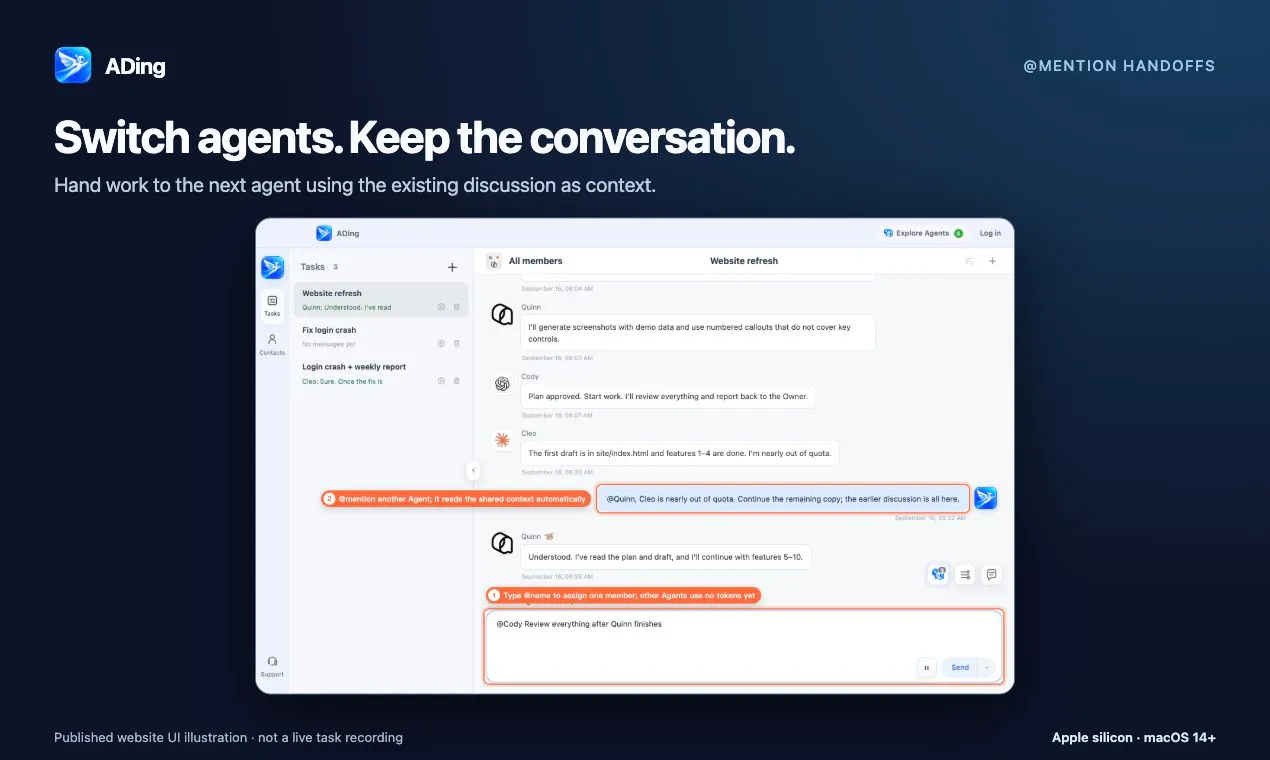Delete the Fix login crash task
Viewport: 1270px width, 760px height.
pos(457,344)
